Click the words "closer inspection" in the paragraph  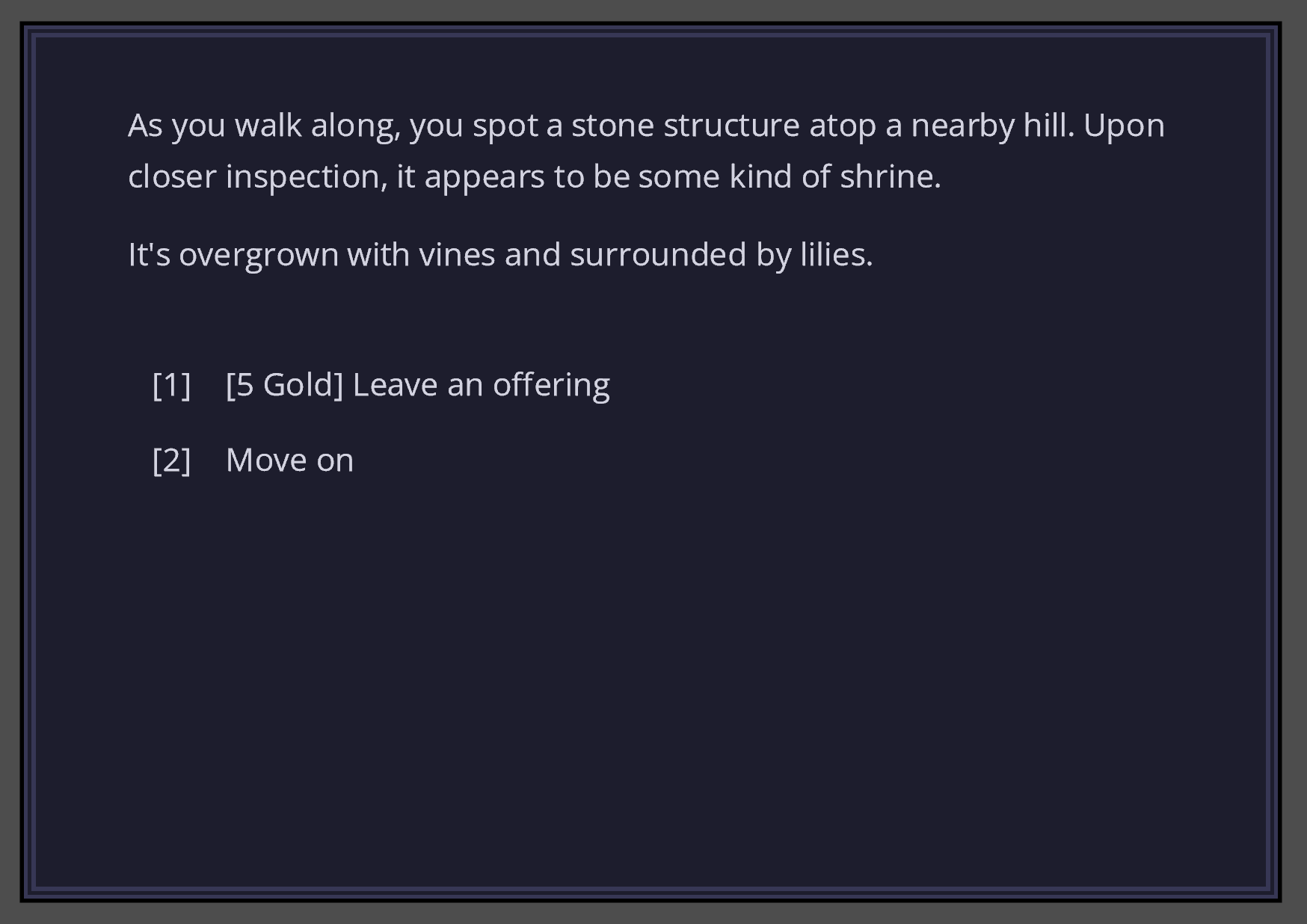coord(257,177)
